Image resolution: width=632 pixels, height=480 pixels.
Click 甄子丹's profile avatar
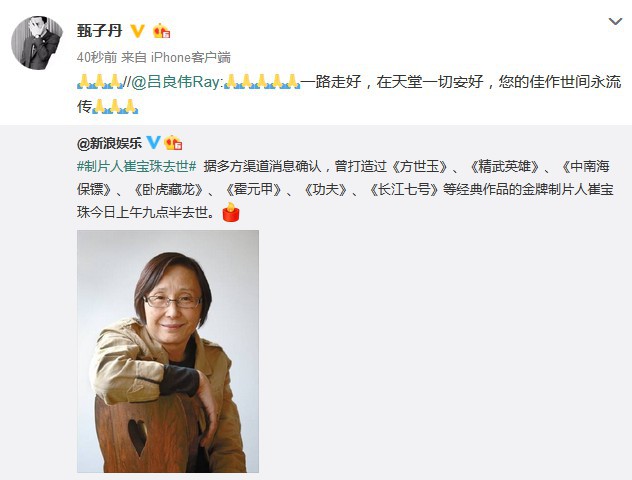[37, 42]
